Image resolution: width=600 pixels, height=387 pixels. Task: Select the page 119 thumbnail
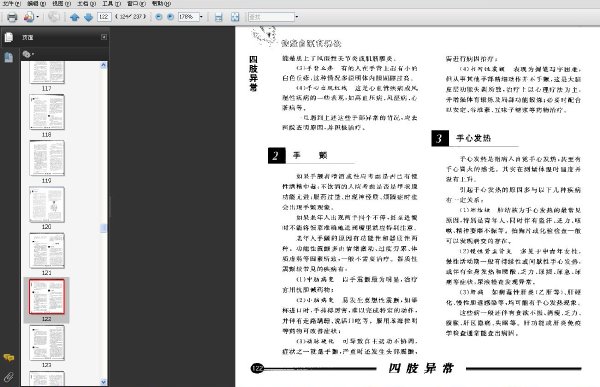pyautogui.click(x=47, y=158)
